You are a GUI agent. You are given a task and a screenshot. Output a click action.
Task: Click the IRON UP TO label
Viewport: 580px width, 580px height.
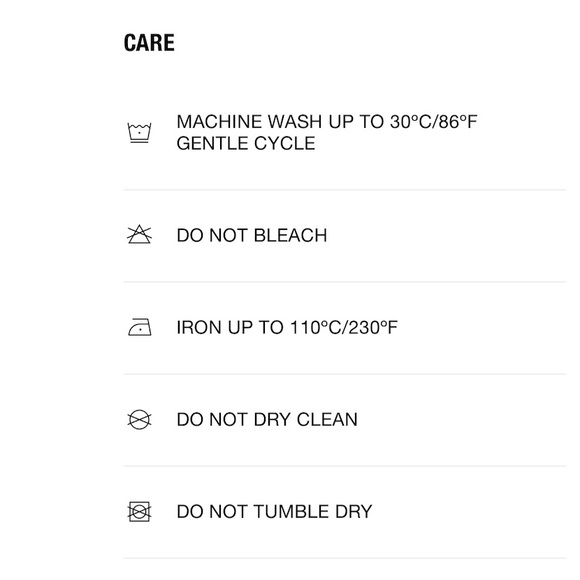click(x=287, y=327)
